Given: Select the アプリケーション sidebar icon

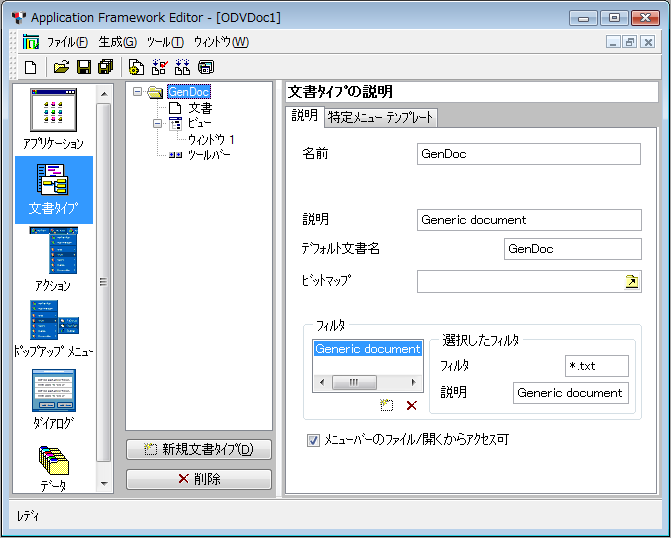Looking at the screenshot, I should point(53,119).
